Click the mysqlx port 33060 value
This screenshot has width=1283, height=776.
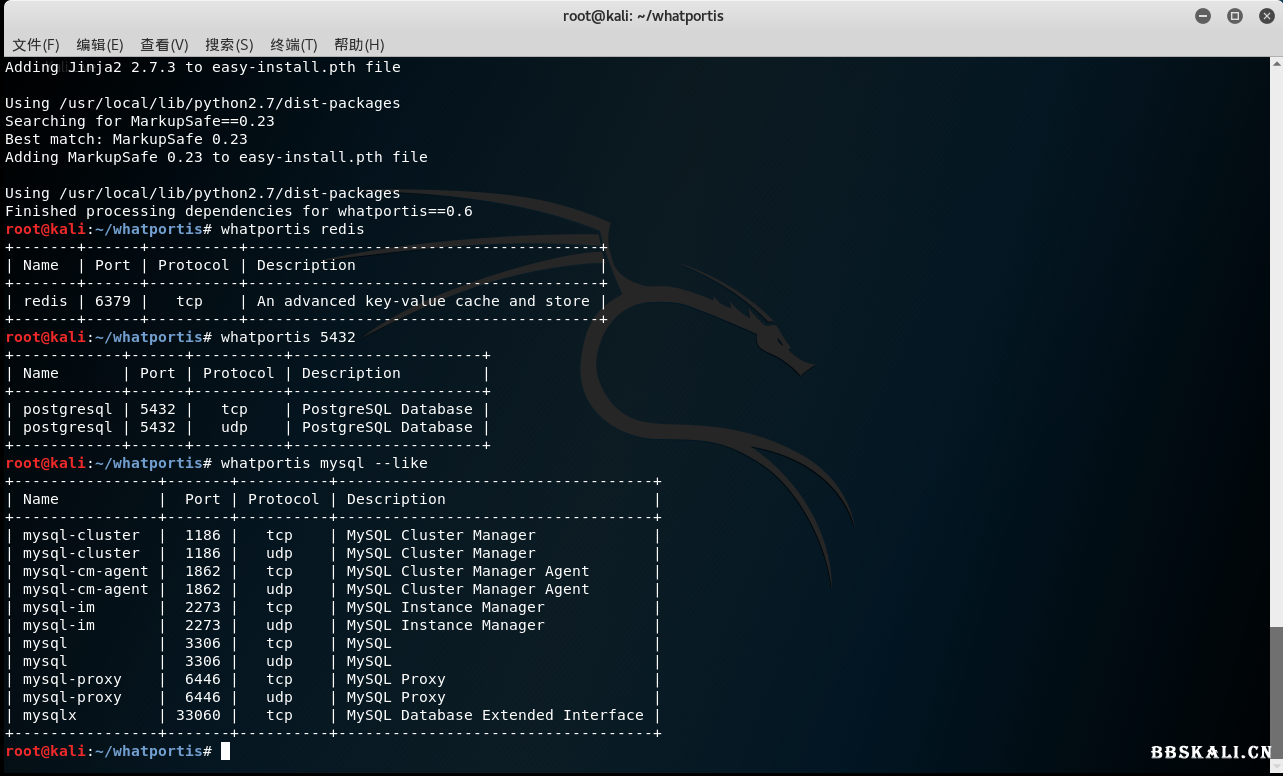click(198, 715)
